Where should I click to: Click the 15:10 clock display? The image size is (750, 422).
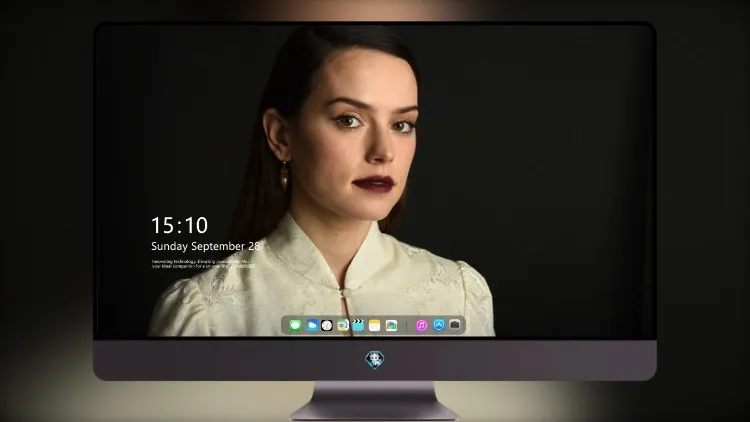pyautogui.click(x=179, y=225)
